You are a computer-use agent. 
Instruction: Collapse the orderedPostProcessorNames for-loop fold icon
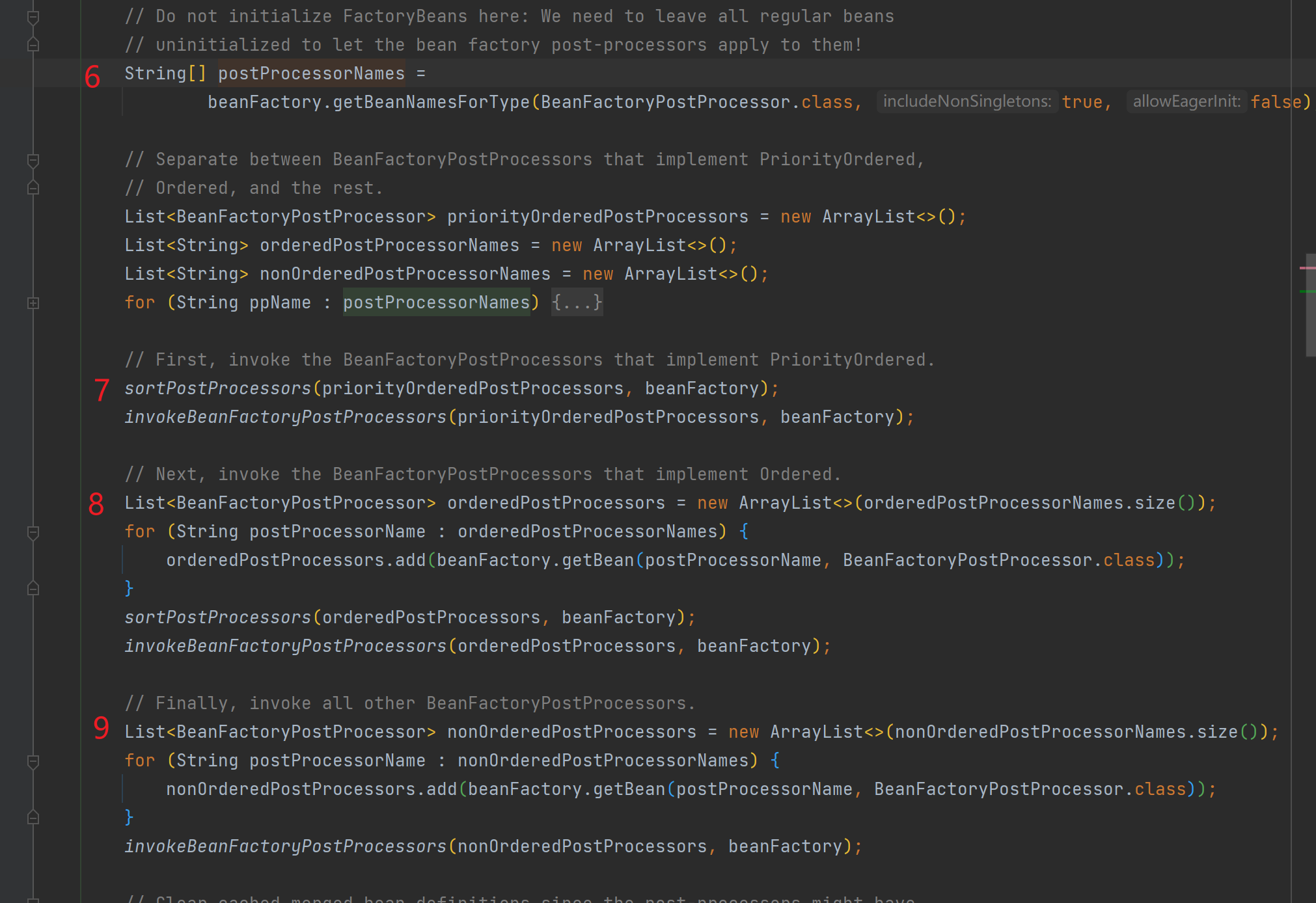[33, 533]
